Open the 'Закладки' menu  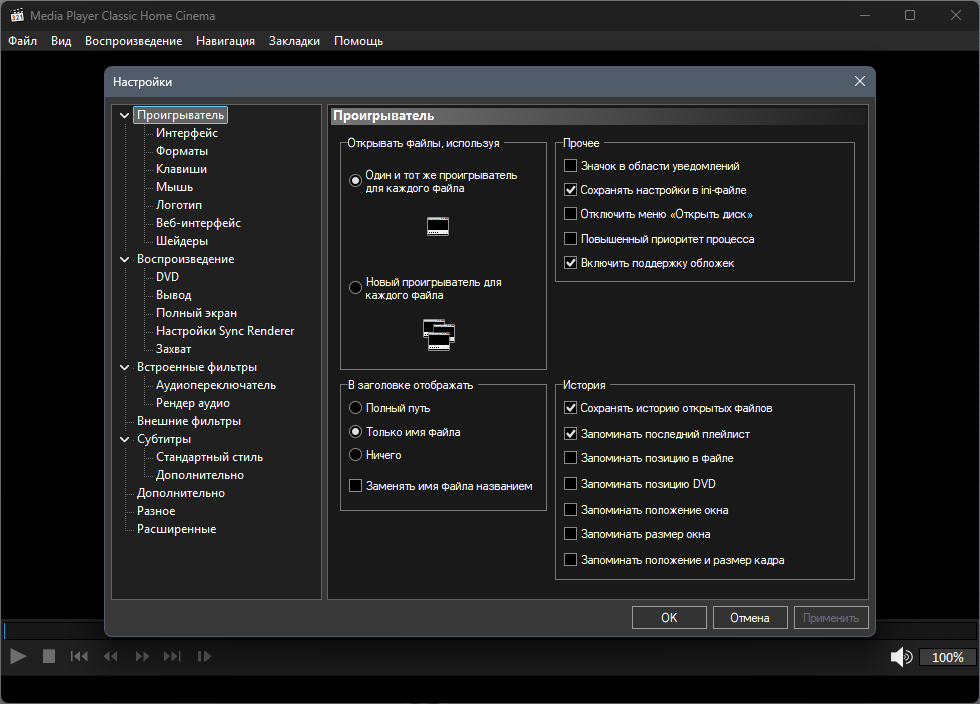[x=294, y=41]
